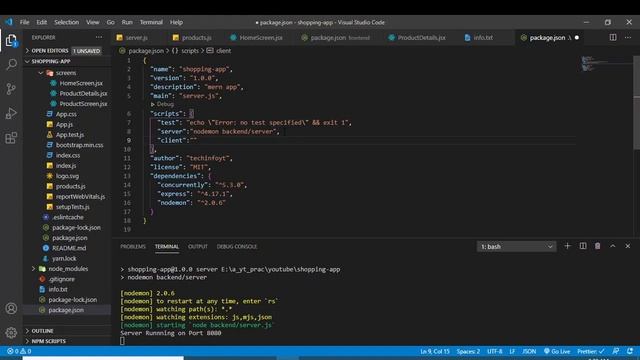
Task: Switch to the products.js editor tab
Action: [196, 38]
